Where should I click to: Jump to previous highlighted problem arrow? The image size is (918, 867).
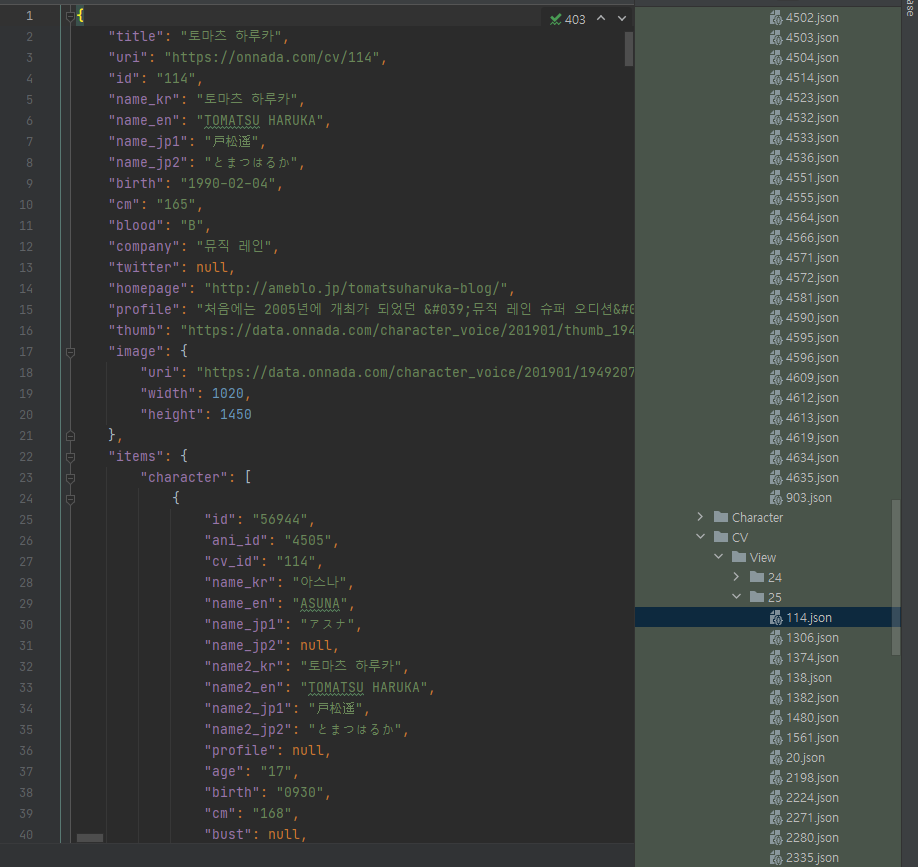(601, 18)
